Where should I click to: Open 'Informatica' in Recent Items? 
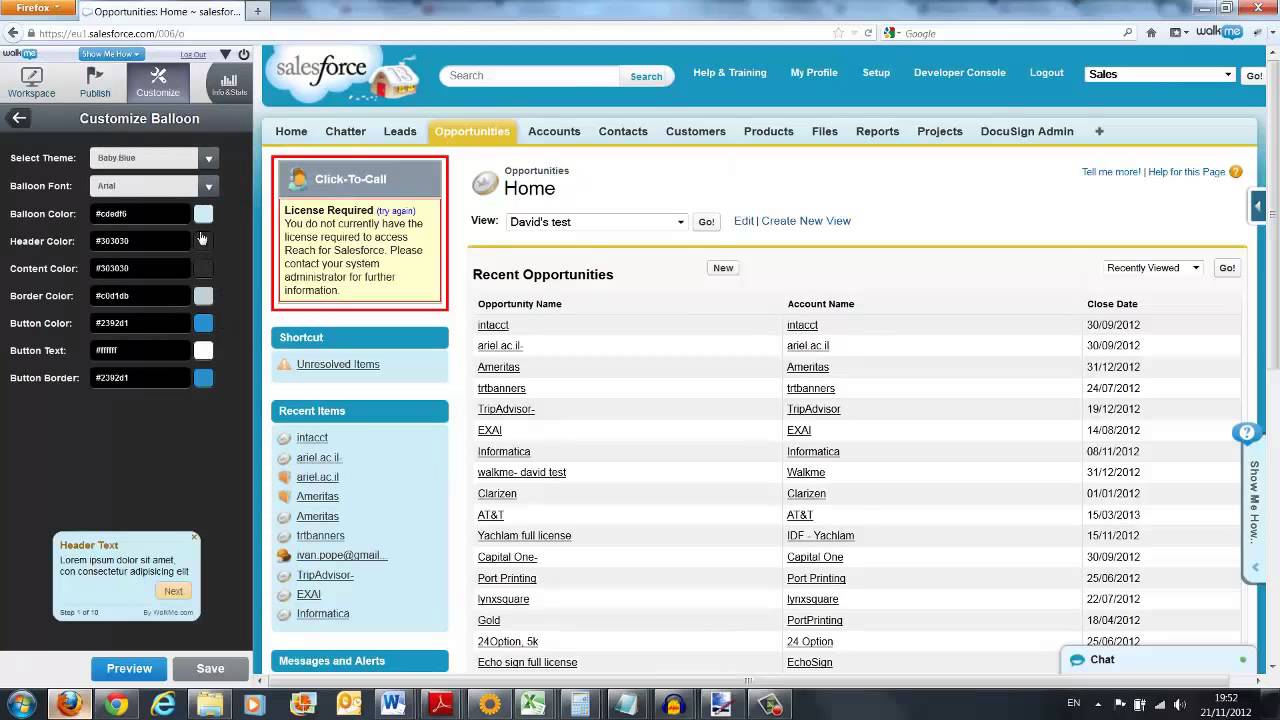(323, 614)
